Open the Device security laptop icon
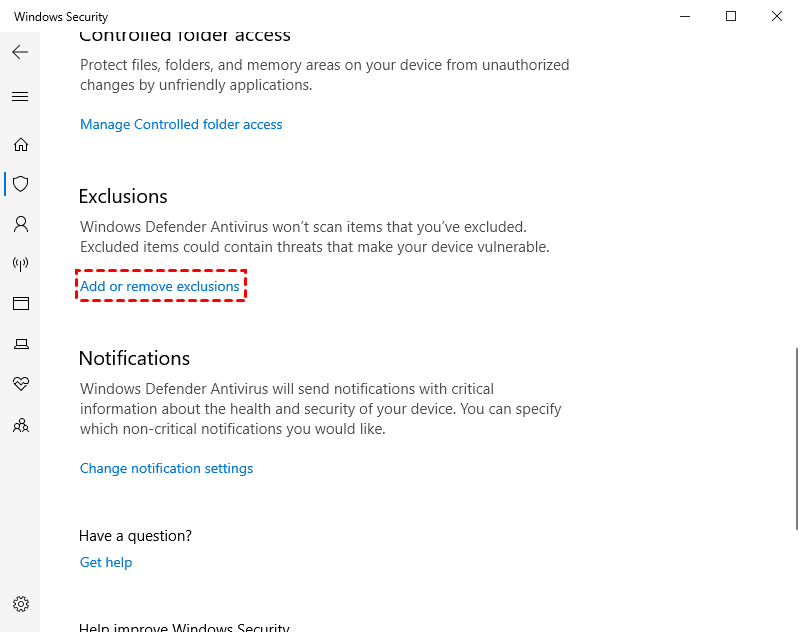 pyautogui.click(x=20, y=344)
